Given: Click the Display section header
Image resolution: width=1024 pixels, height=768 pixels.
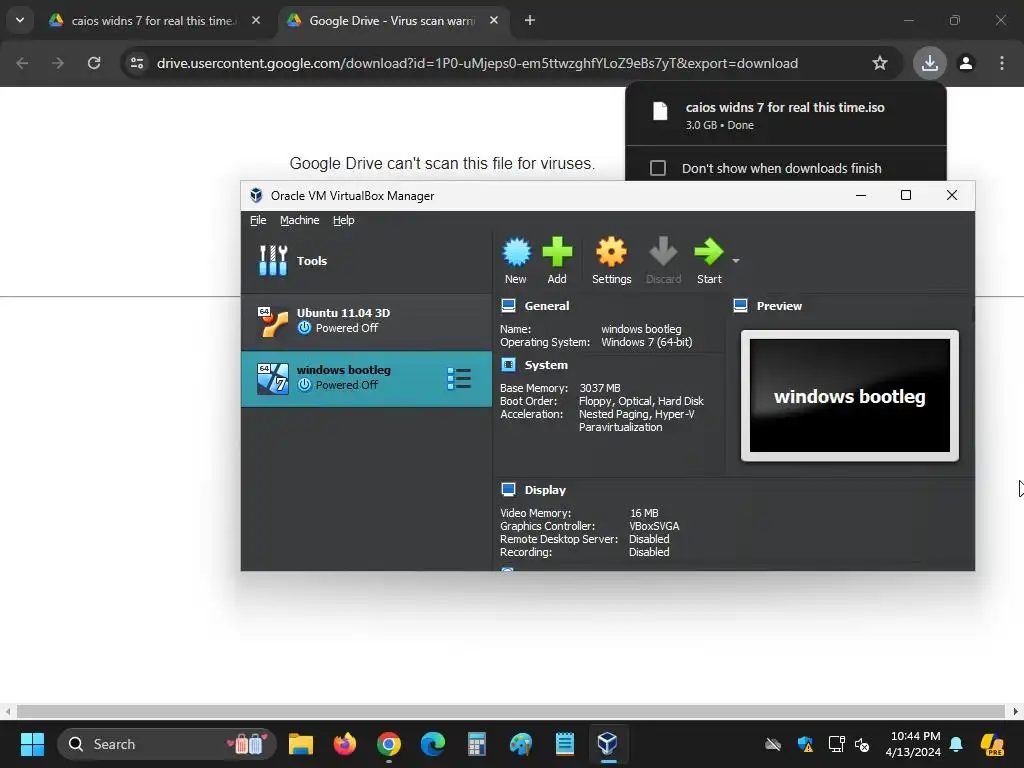Looking at the screenshot, I should pyautogui.click(x=545, y=490).
